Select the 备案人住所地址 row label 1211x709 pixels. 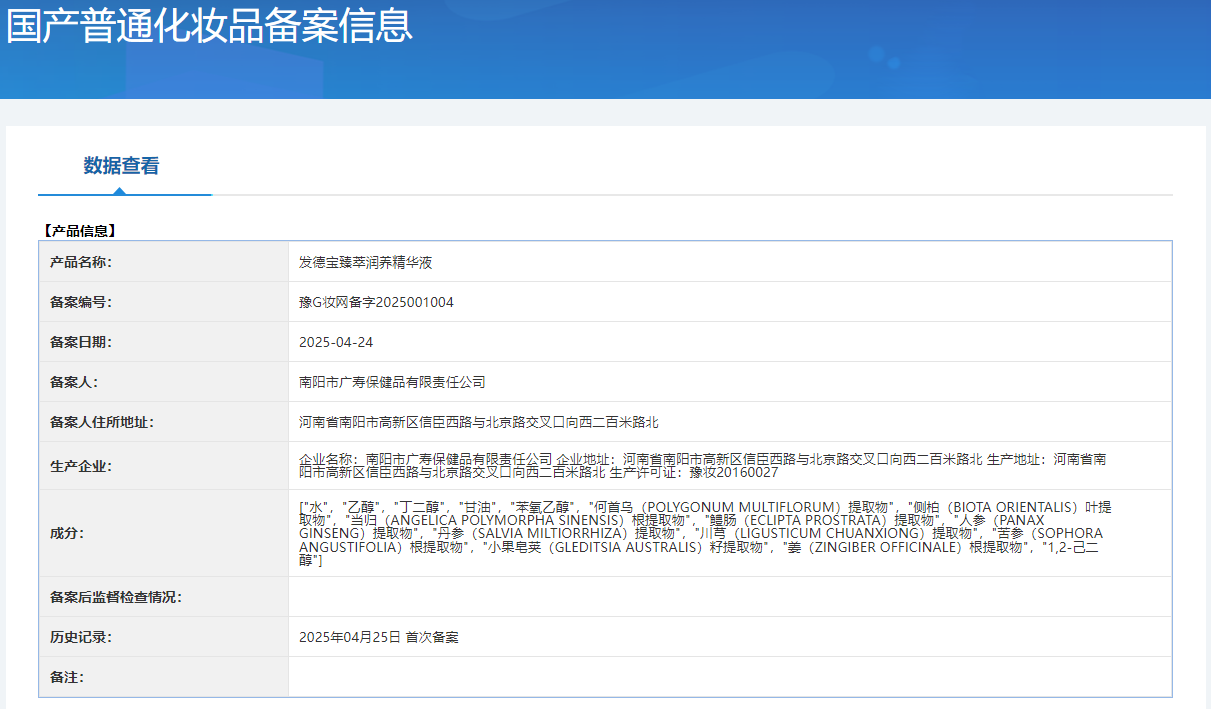point(102,422)
